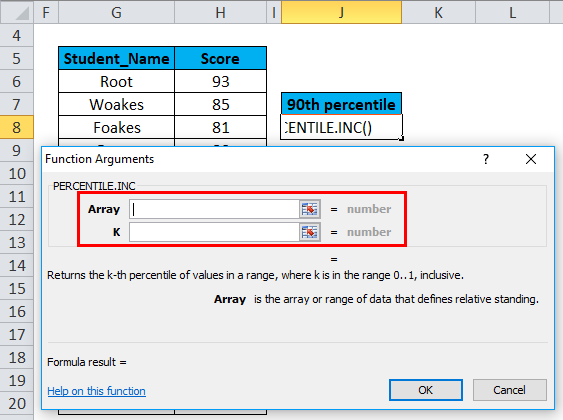Select column G header
The image size is (563, 420).
pyautogui.click(x=116, y=13)
